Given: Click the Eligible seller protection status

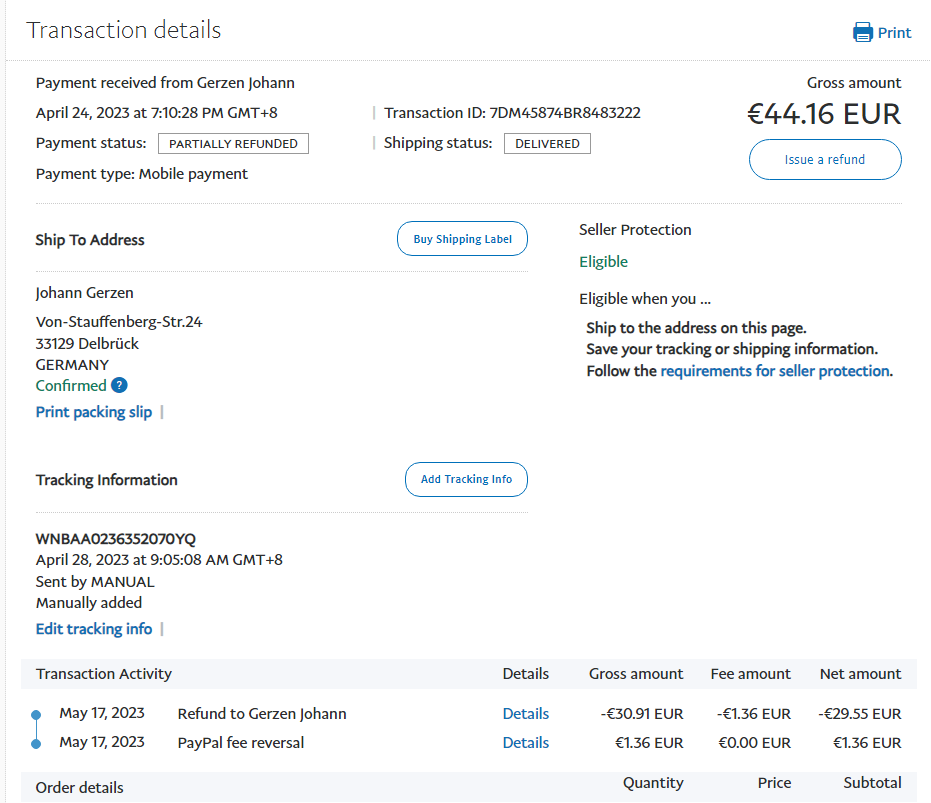Looking at the screenshot, I should (603, 262).
